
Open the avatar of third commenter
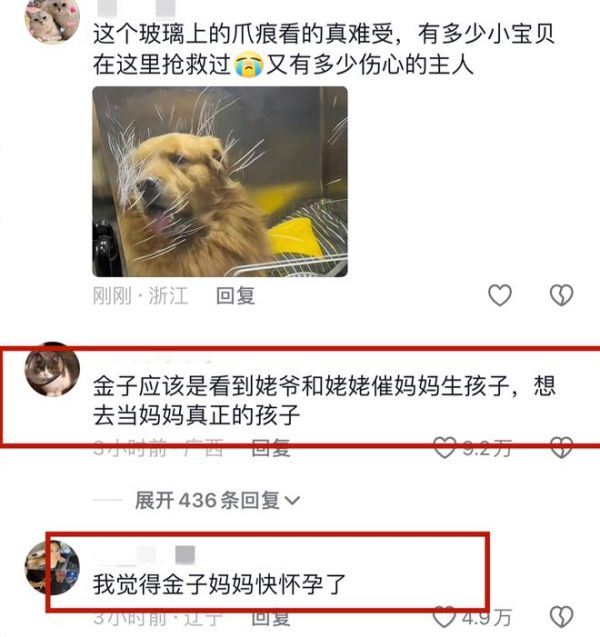point(52,568)
